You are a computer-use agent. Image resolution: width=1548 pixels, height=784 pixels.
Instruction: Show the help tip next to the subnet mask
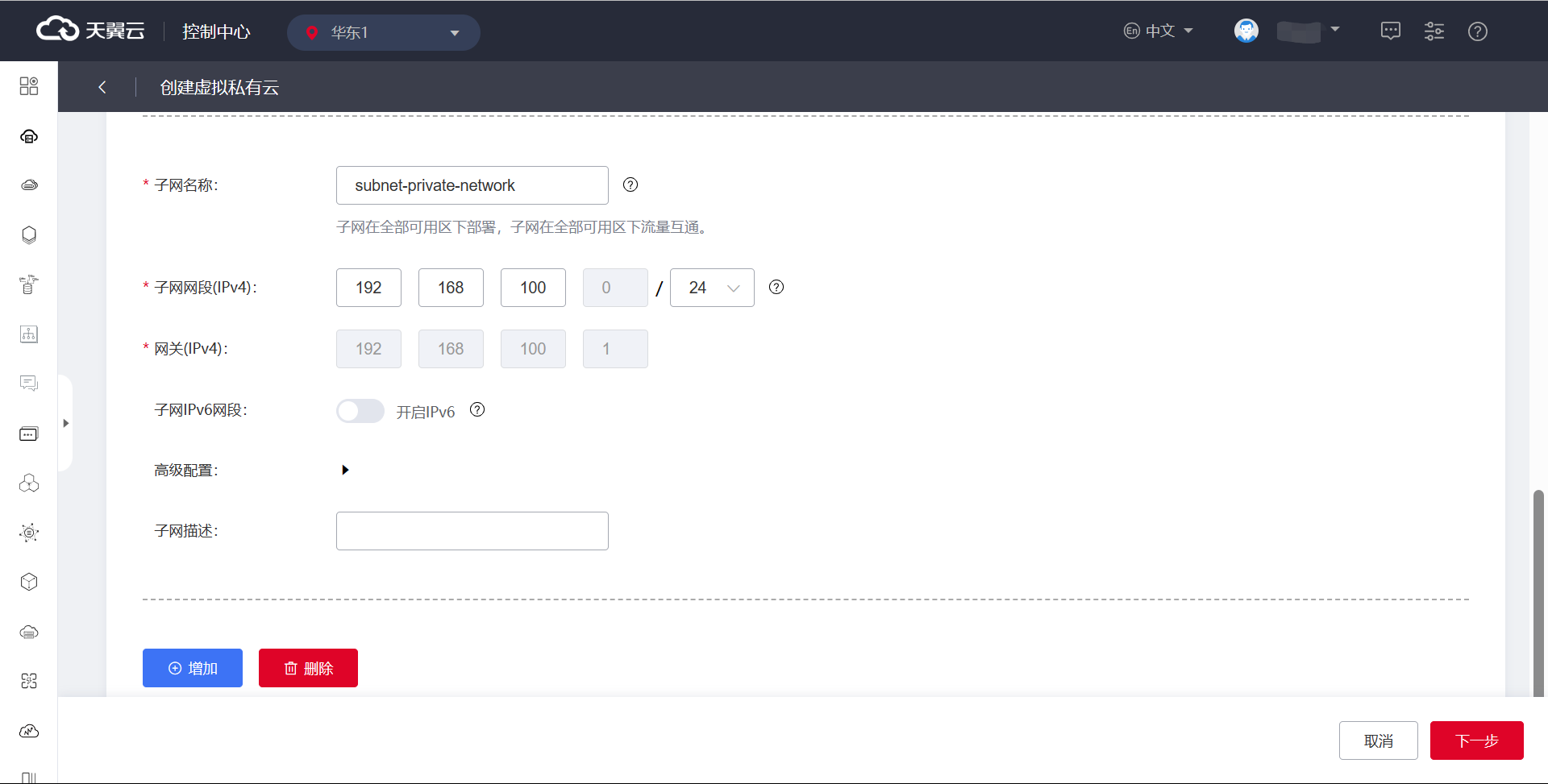[x=776, y=287]
